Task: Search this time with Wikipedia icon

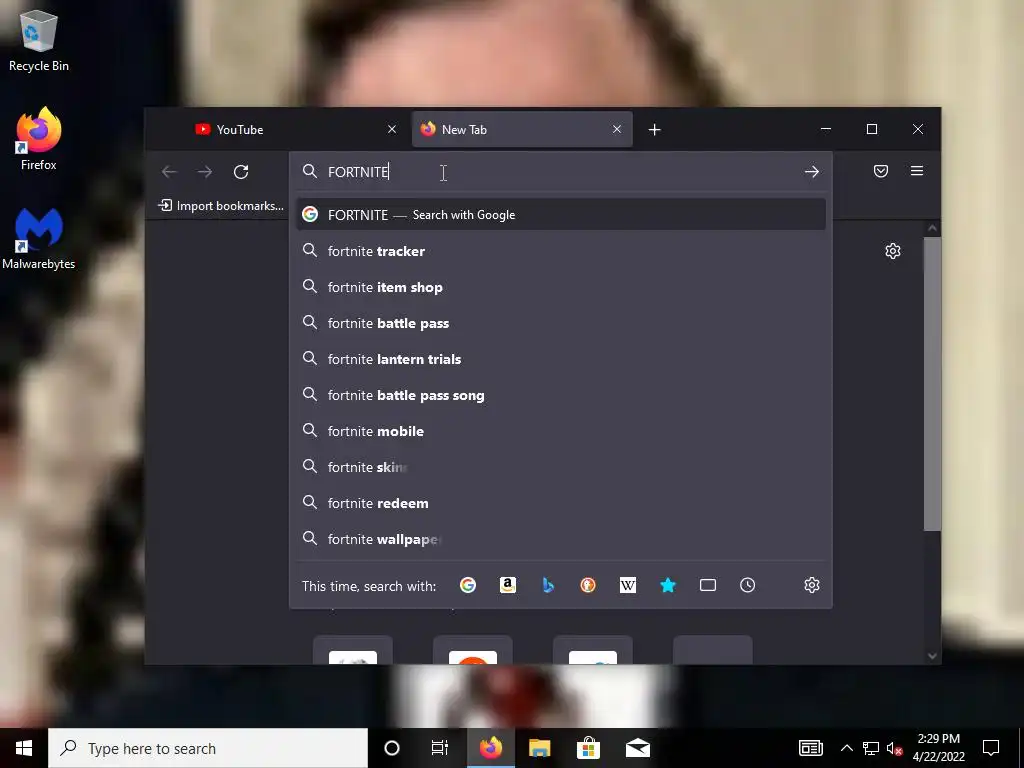Action: [x=628, y=585]
